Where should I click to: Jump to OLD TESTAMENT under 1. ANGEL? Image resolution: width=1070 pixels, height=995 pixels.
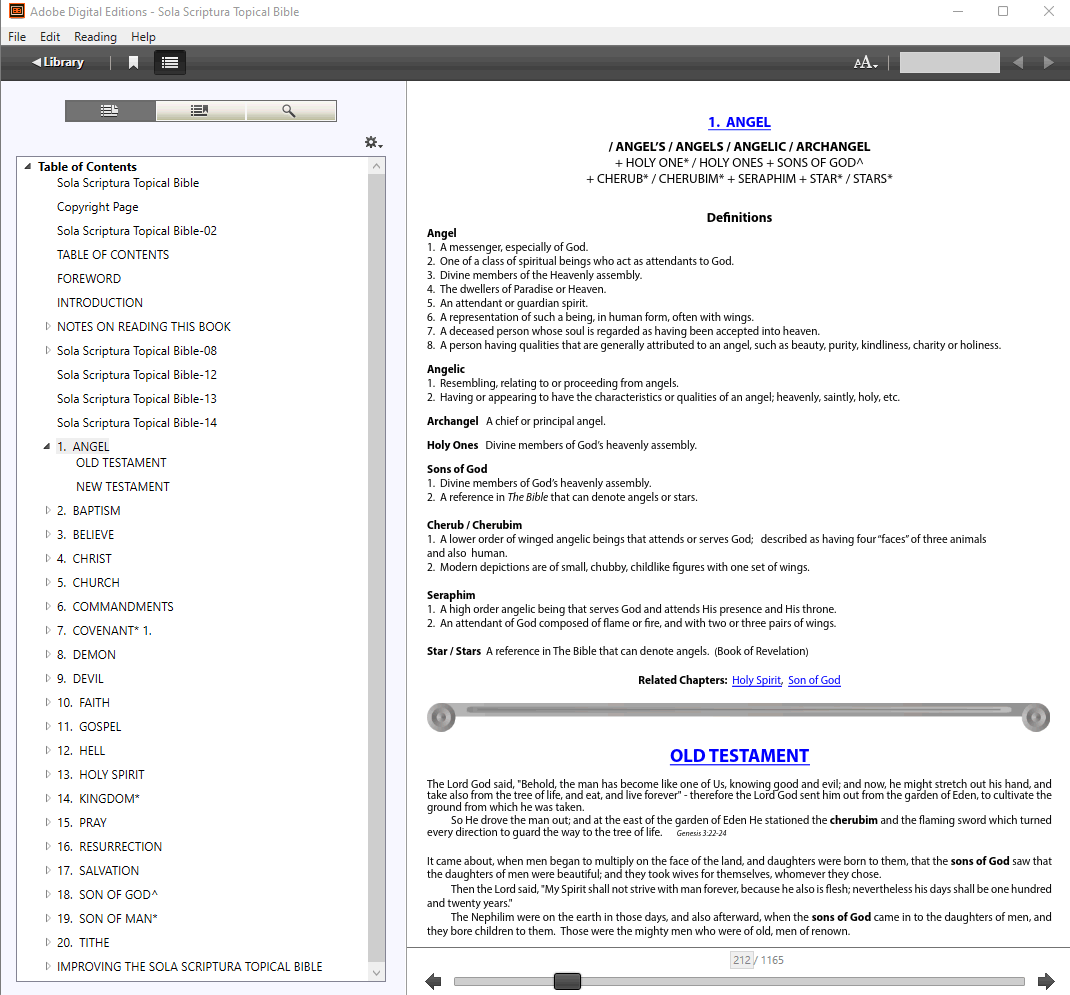click(121, 463)
